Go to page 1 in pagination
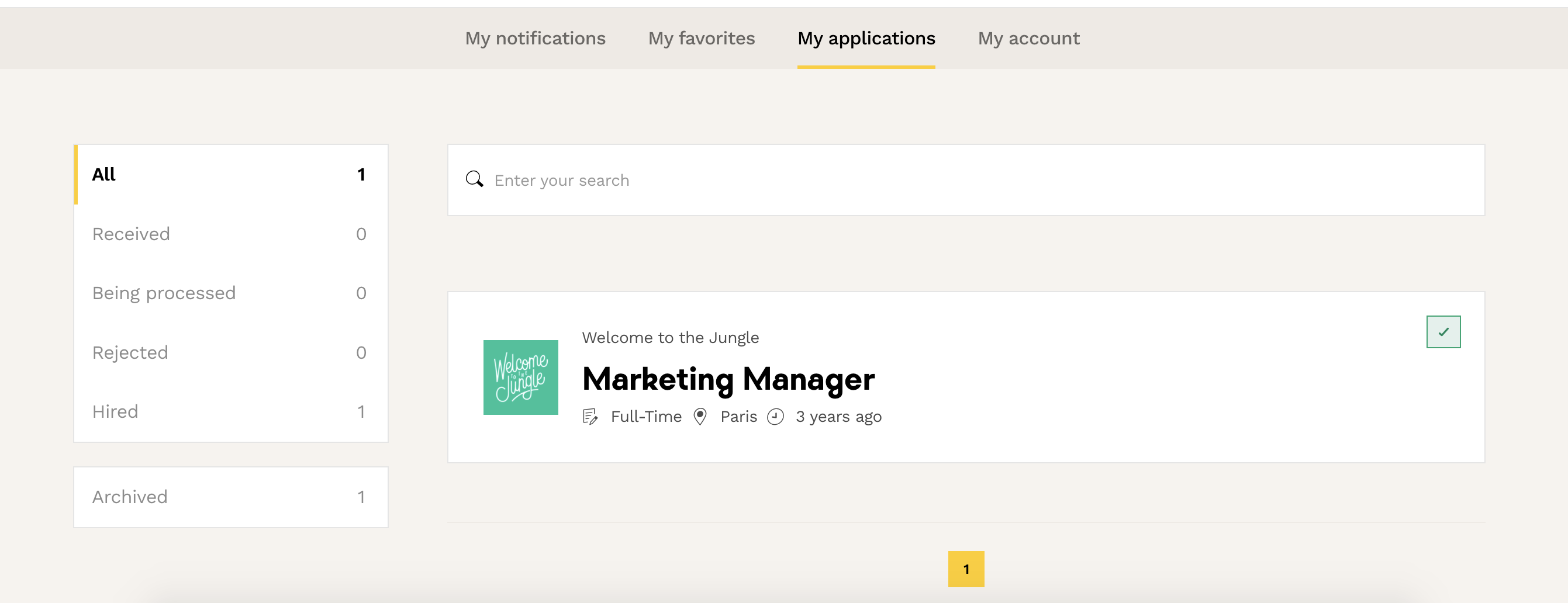Image resolution: width=1568 pixels, height=603 pixels. tap(965, 569)
